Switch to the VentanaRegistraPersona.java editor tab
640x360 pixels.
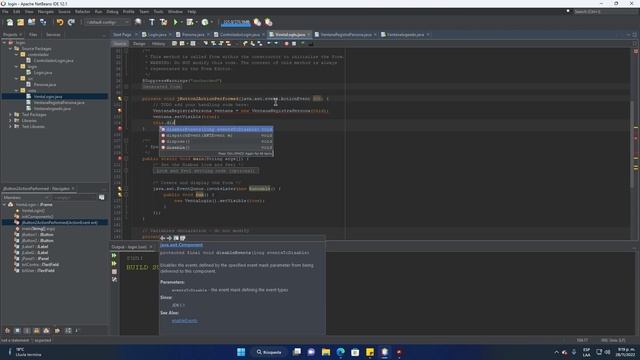(x=345, y=35)
